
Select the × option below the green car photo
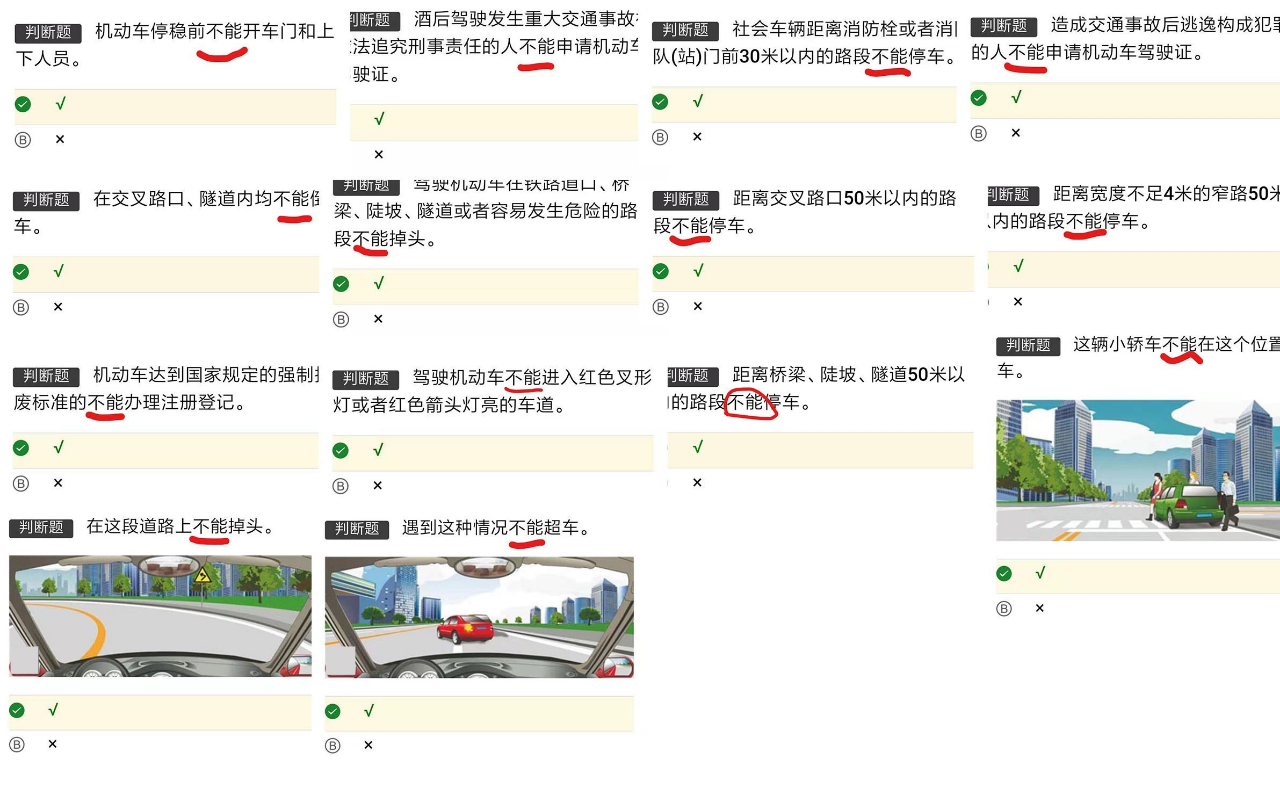click(1038, 608)
